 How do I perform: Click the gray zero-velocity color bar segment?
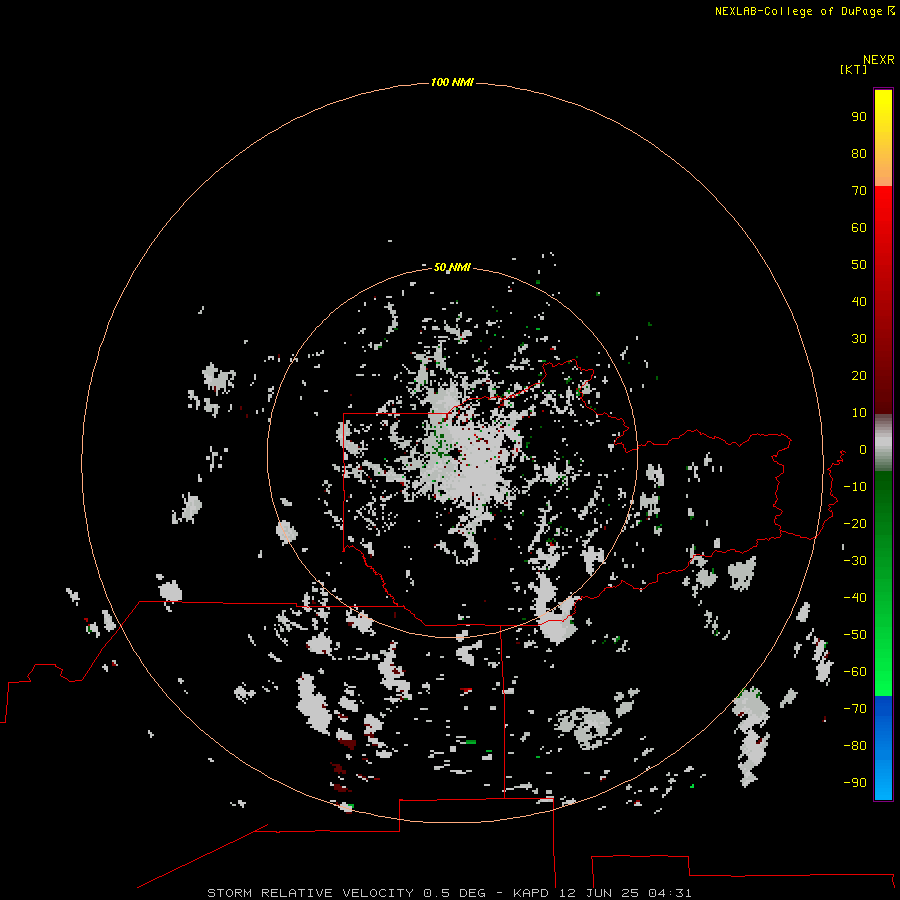click(883, 443)
